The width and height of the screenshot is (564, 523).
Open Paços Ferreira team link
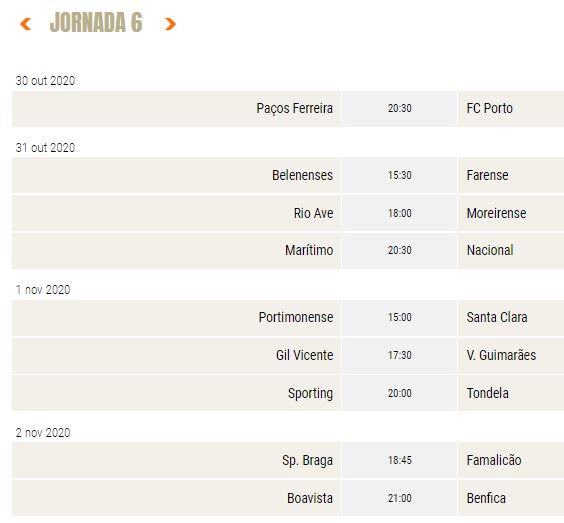[x=294, y=108]
